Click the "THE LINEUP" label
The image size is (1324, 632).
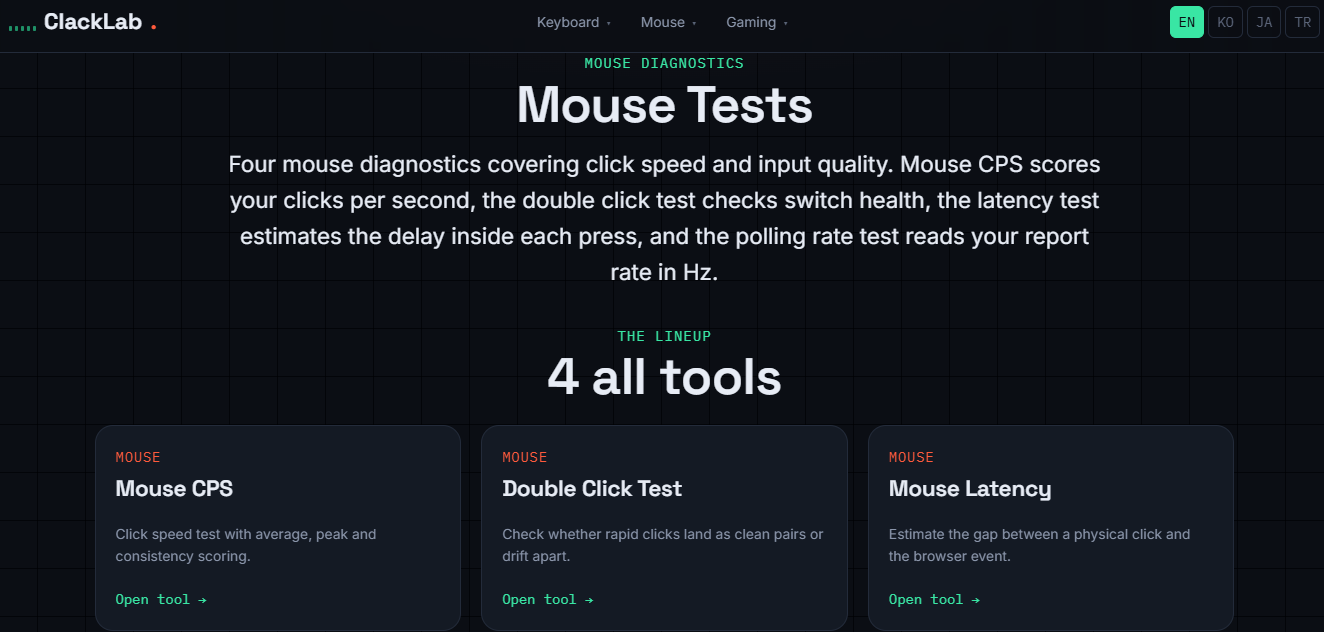(664, 336)
